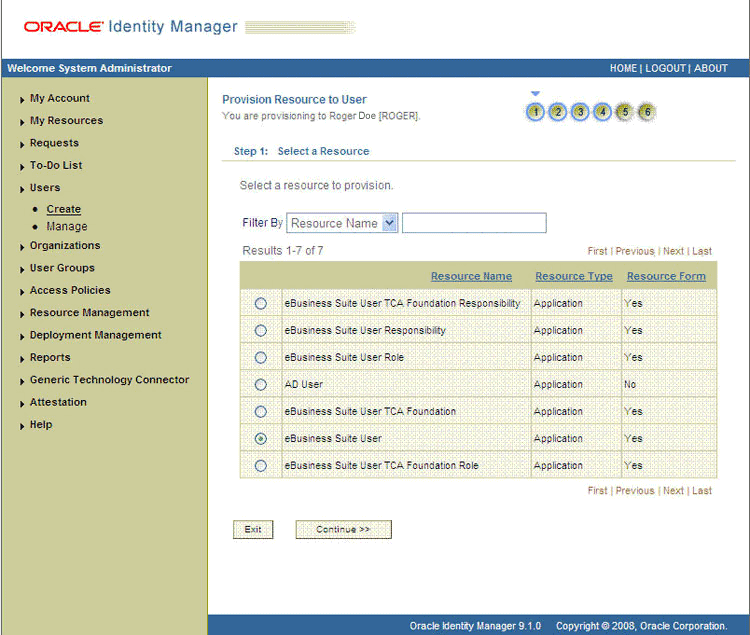
Task: Choose eBusiness Suite User TCA Foundation radio
Action: (x=261, y=412)
